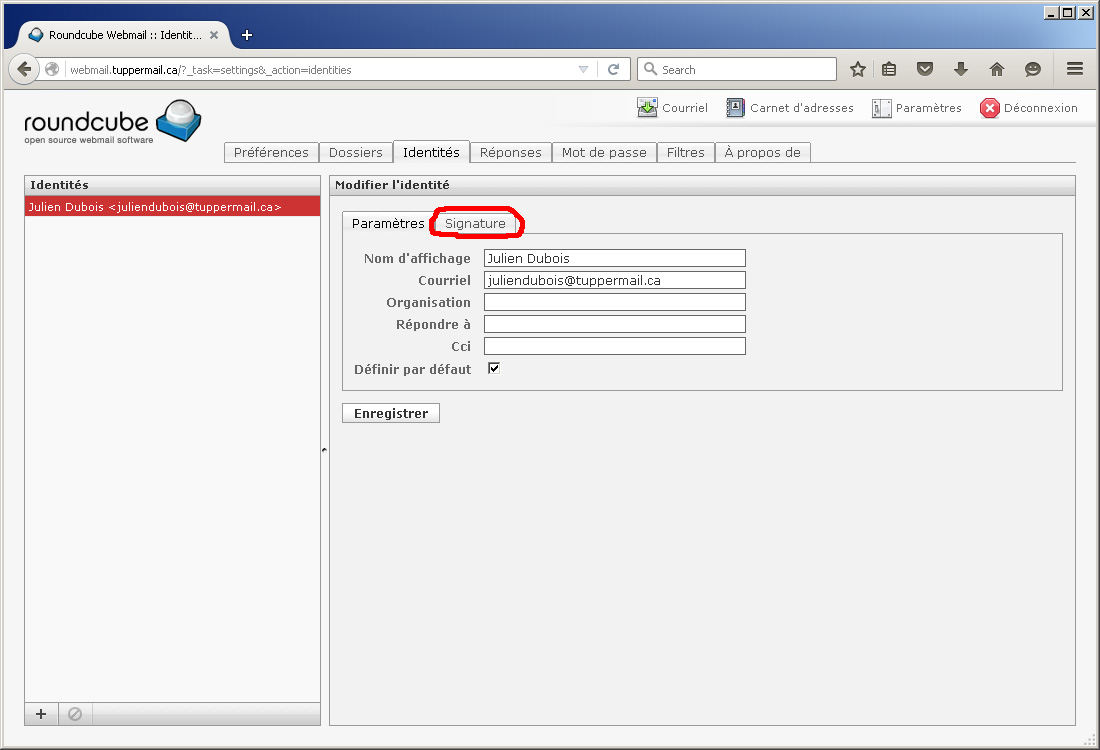The height and width of the screenshot is (750, 1100).
Task: Open Carnet d'adresses address book
Action: (x=736, y=108)
